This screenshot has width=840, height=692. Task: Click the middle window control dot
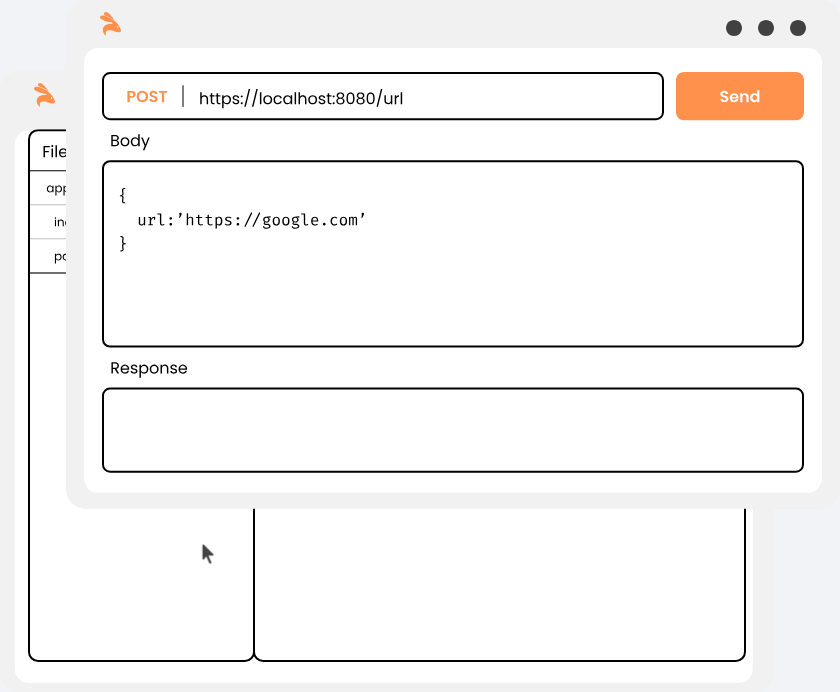767,29
